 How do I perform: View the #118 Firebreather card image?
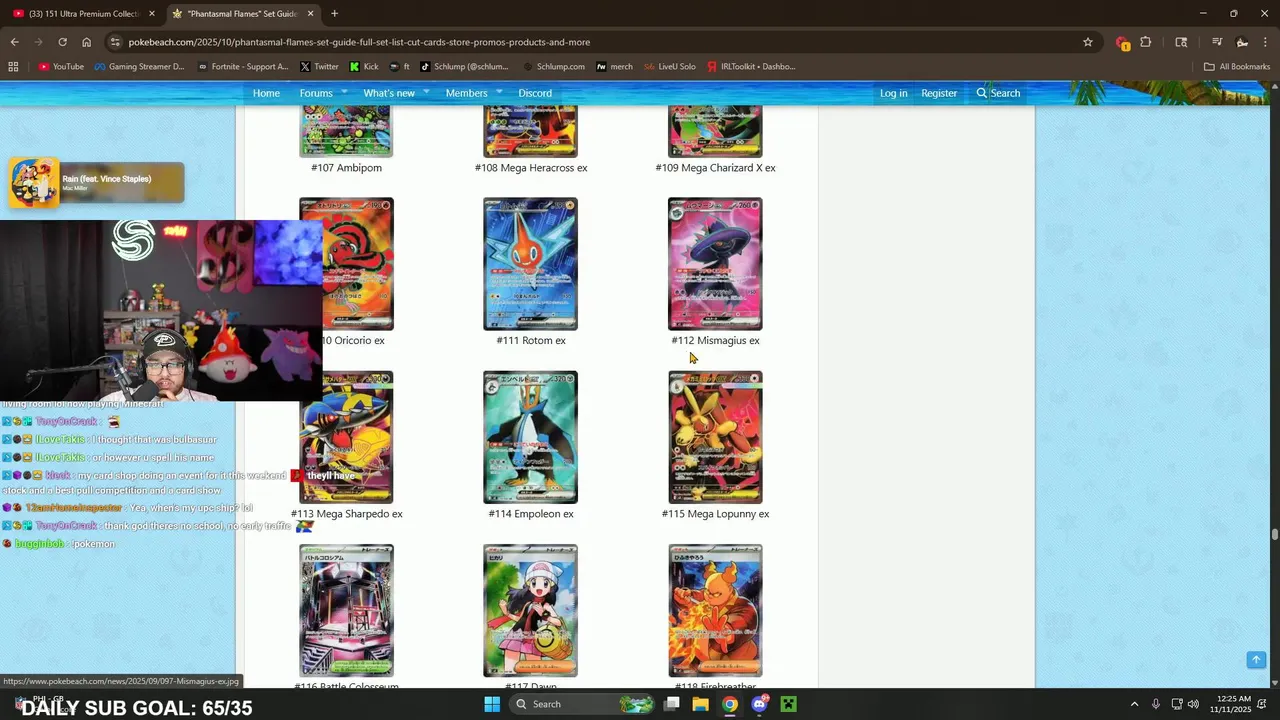click(715, 610)
